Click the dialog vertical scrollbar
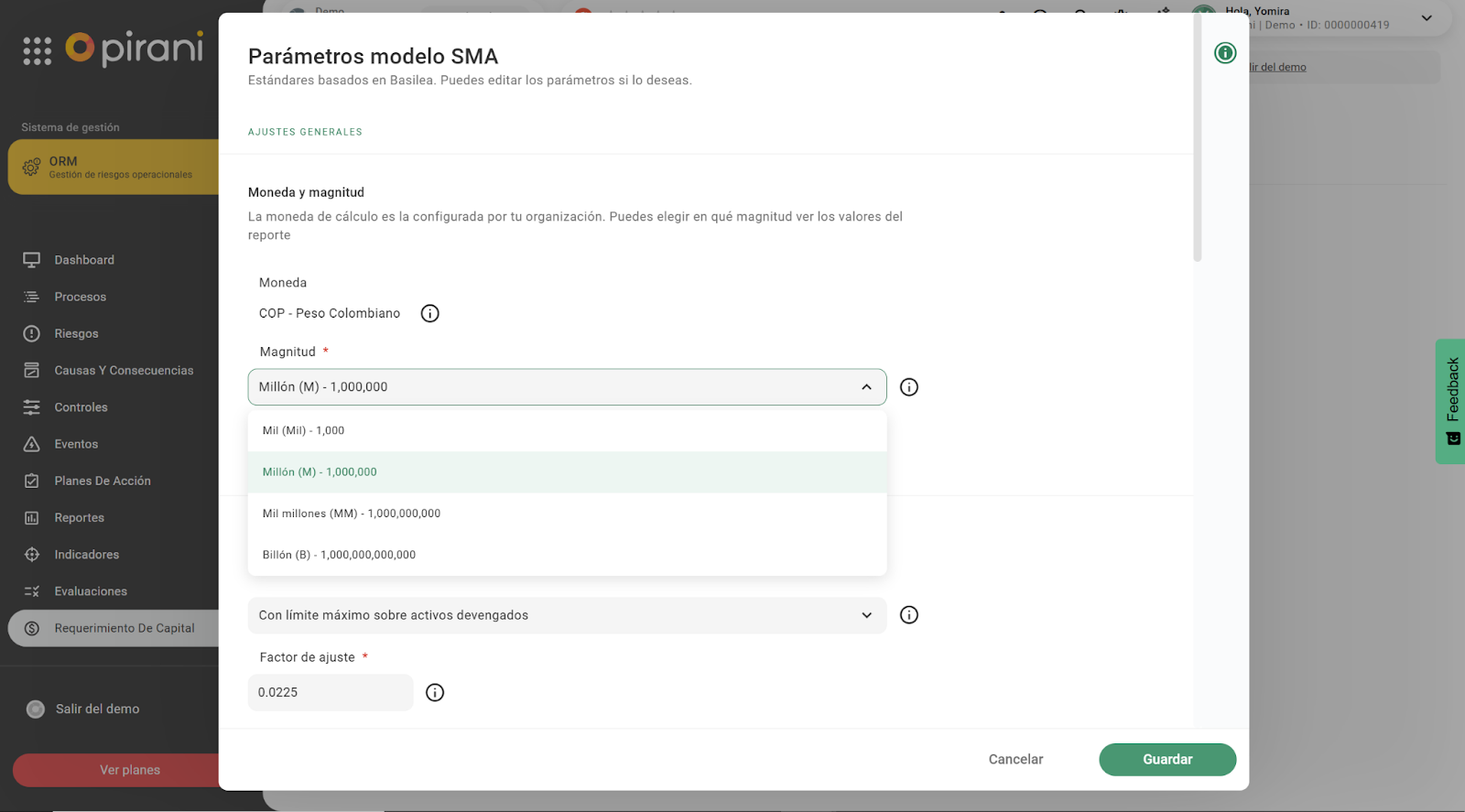This screenshot has height=812, width=1465. click(1197, 137)
